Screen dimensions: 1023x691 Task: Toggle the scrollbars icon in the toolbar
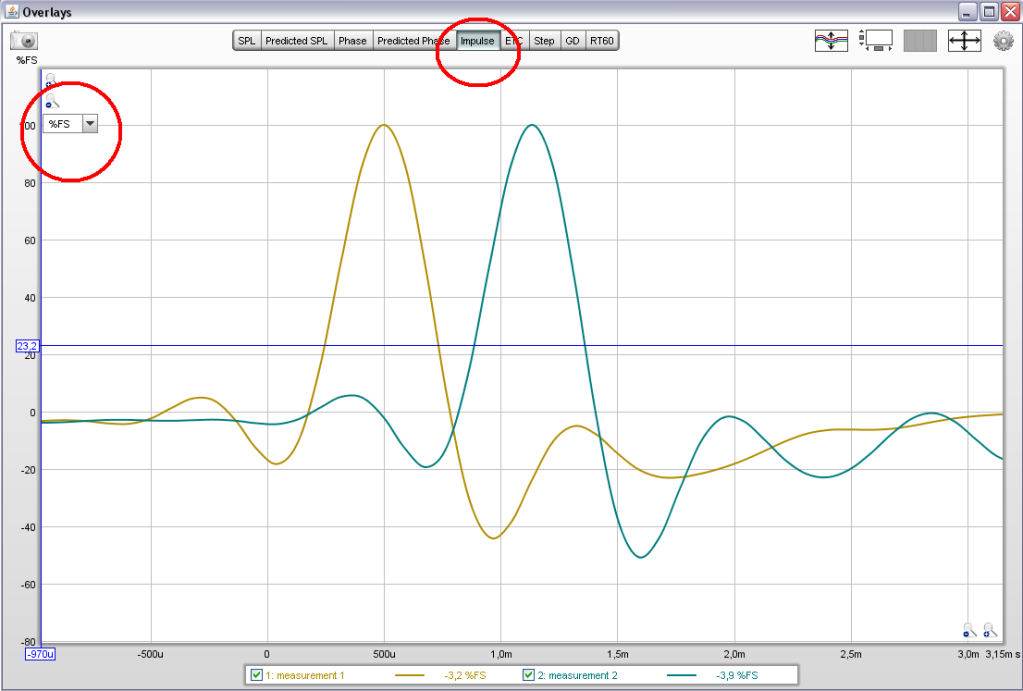(x=920, y=41)
